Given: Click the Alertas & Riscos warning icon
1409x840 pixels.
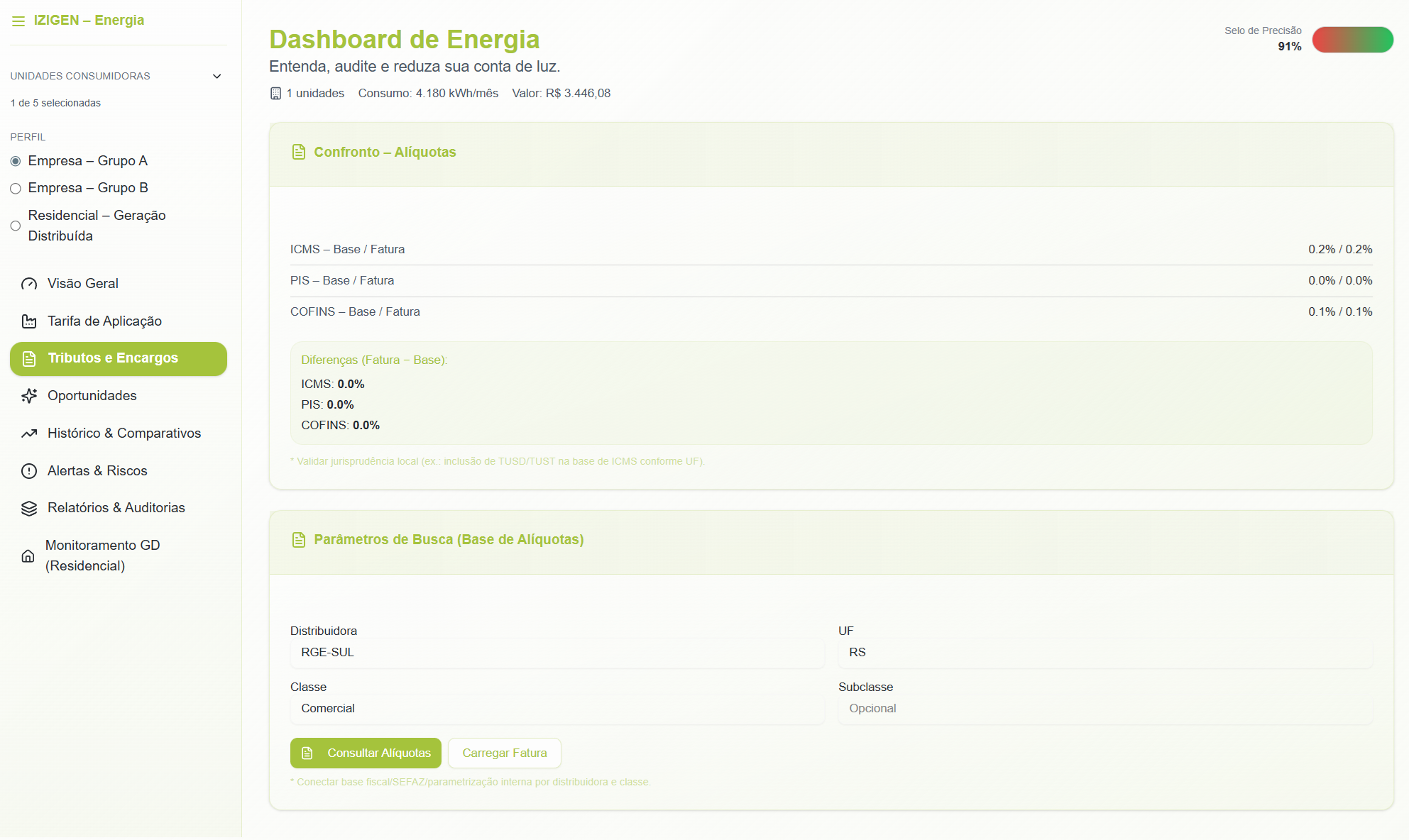Looking at the screenshot, I should (29, 471).
